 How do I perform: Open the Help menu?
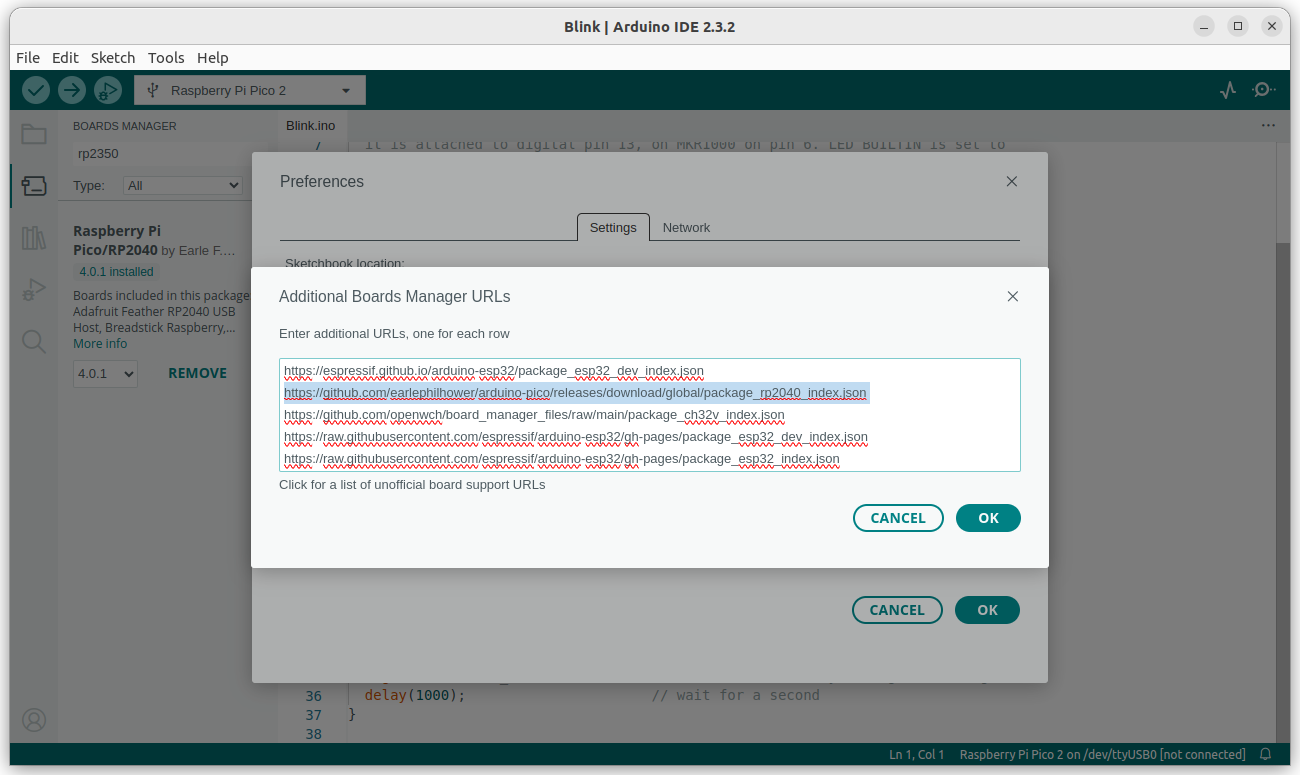click(x=213, y=58)
